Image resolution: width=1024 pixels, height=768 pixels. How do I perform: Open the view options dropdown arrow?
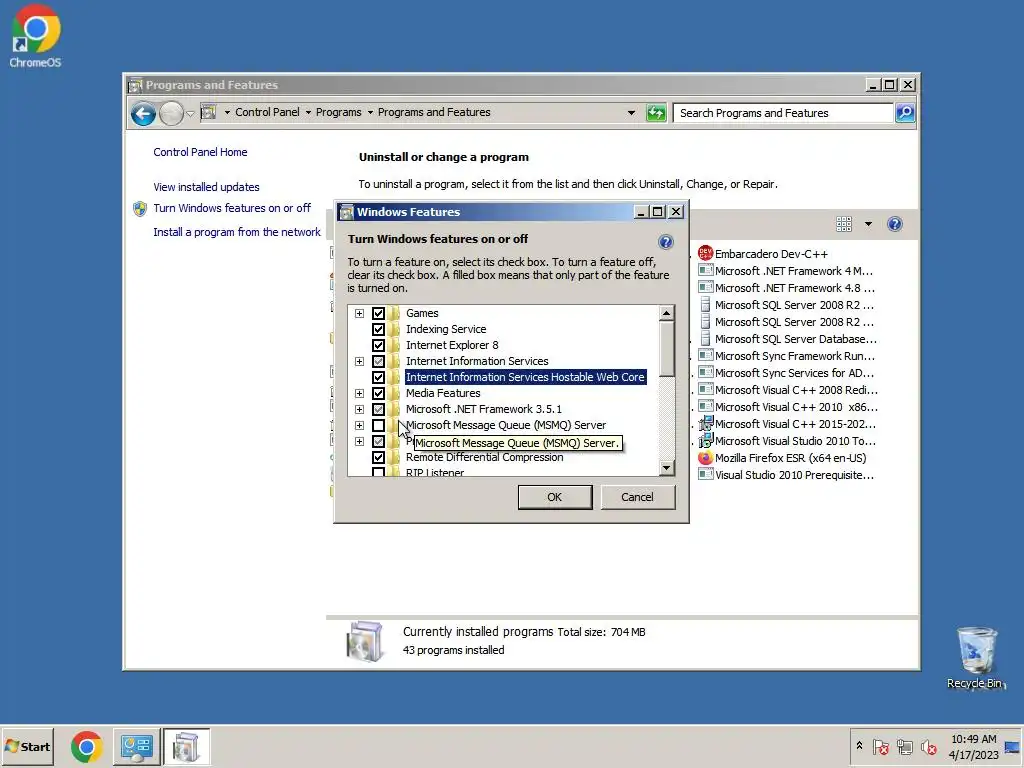[868, 225]
